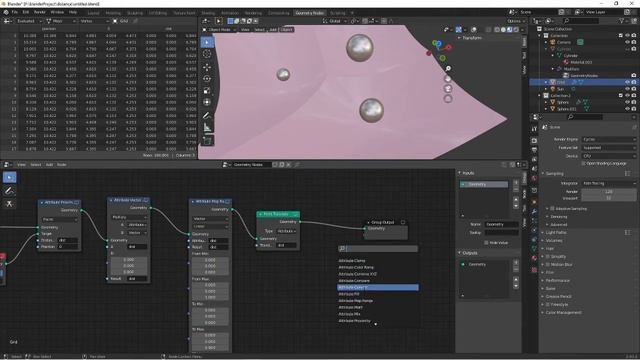Screen dimensions: 640x360
Task: Expand the Light Paths panel
Action: pyautogui.click(x=556, y=232)
